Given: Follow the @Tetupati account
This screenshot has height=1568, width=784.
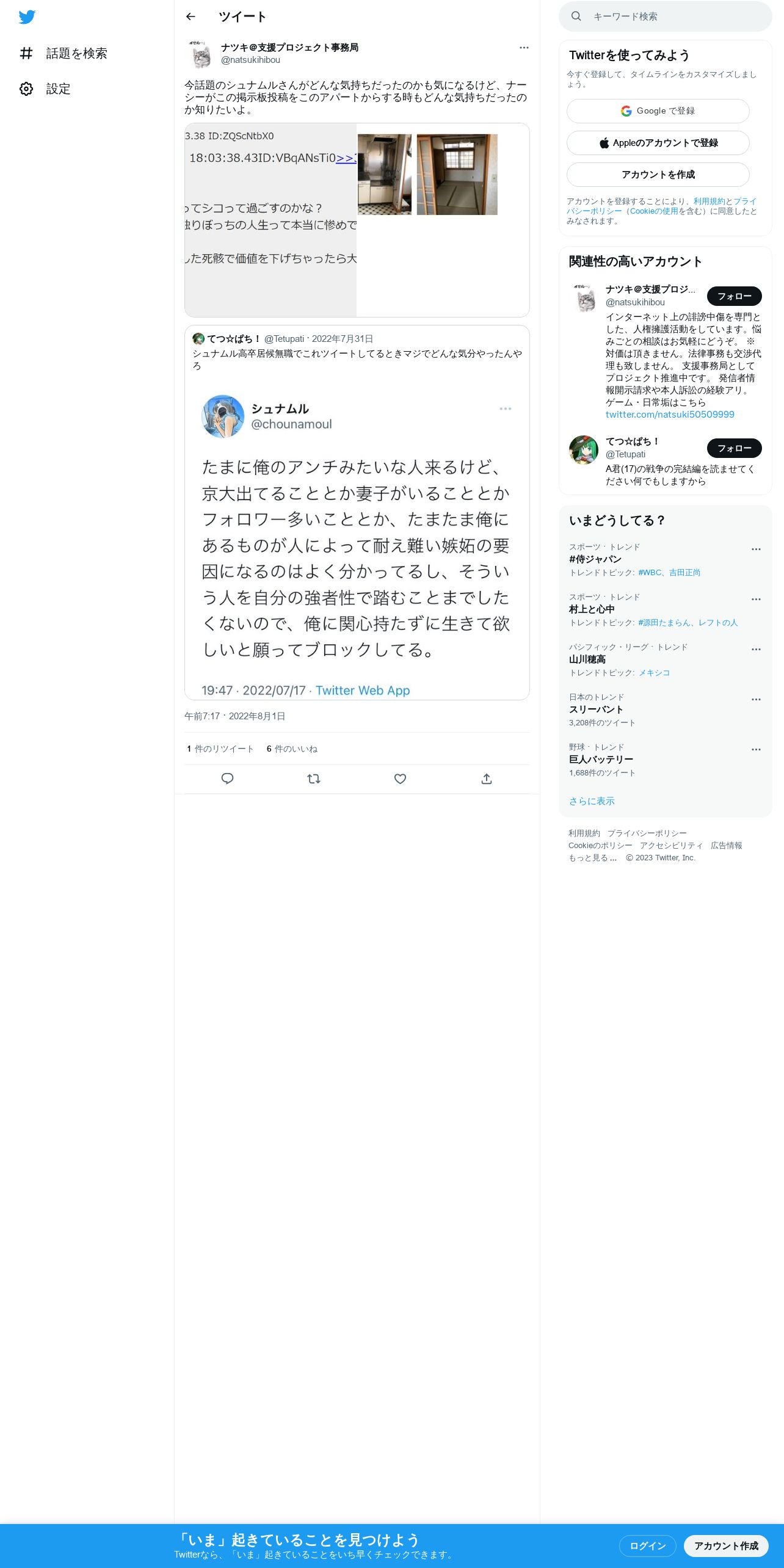Looking at the screenshot, I should 734,448.
